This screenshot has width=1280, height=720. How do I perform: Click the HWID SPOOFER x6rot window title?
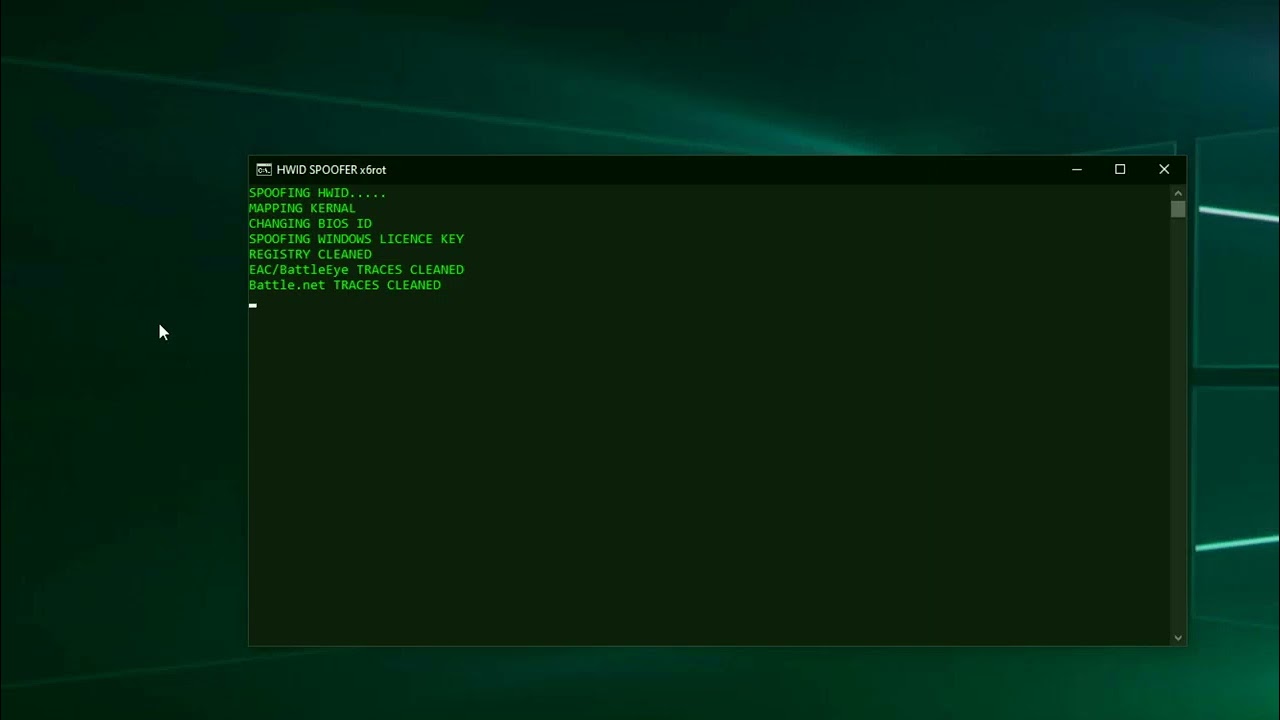[331, 170]
